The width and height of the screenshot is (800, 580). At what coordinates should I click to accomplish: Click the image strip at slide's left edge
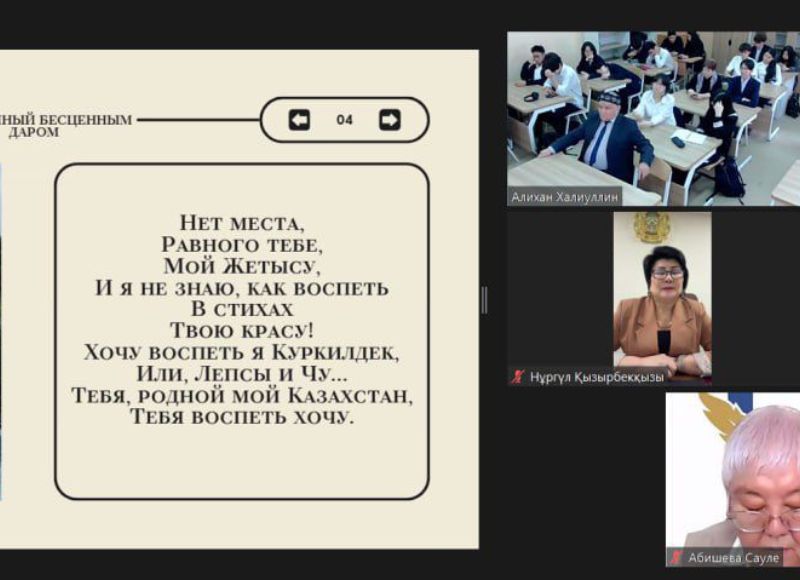[2, 330]
